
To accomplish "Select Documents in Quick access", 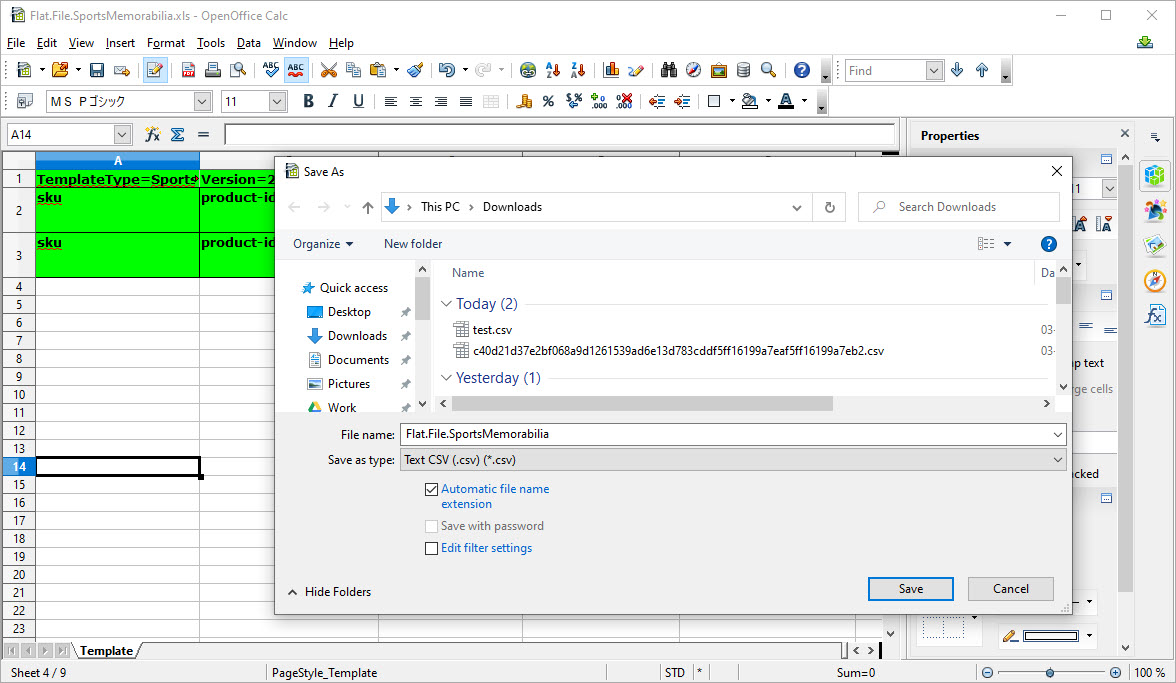I will tap(358, 360).
